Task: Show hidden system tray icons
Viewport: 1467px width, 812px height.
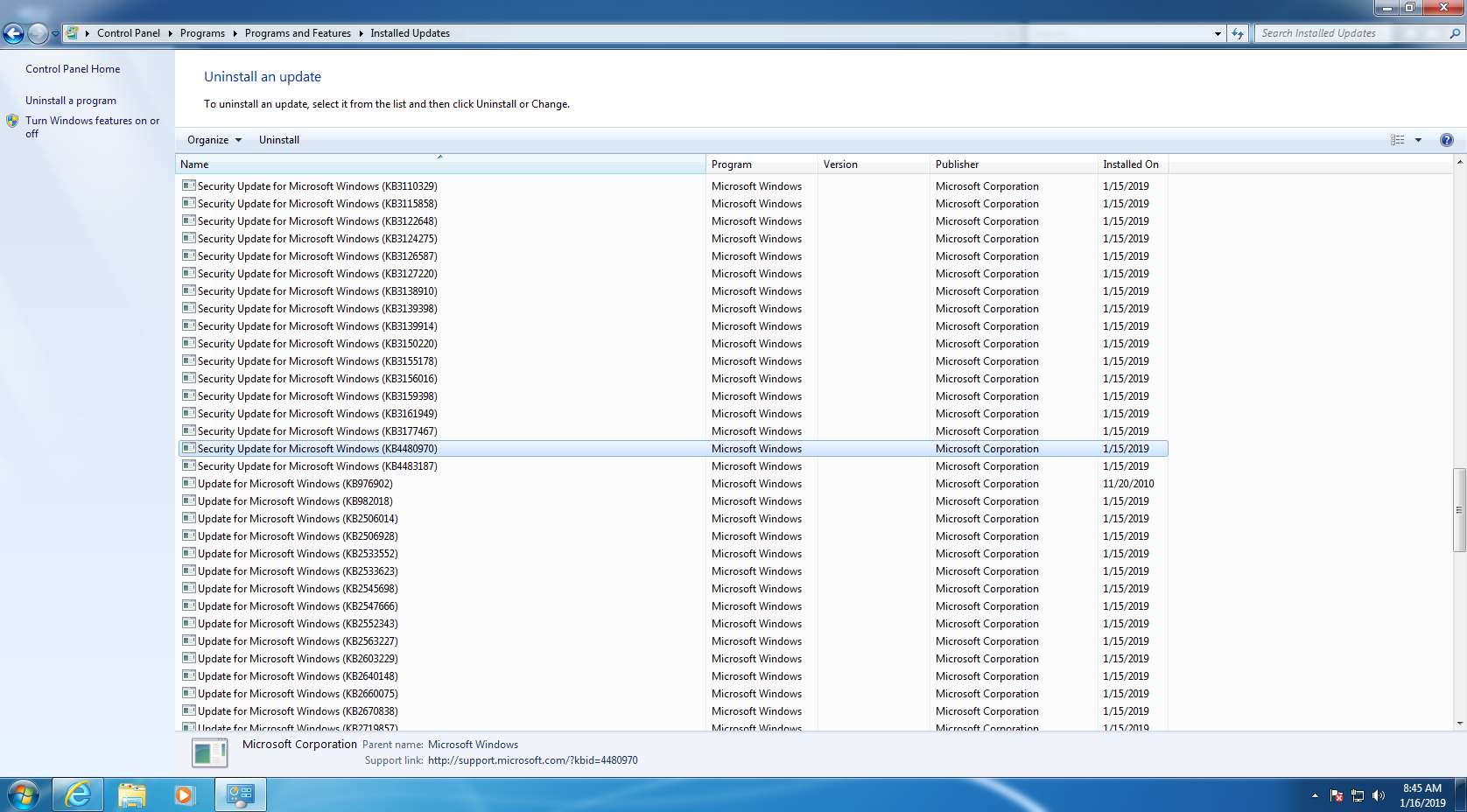Action: (x=1315, y=795)
